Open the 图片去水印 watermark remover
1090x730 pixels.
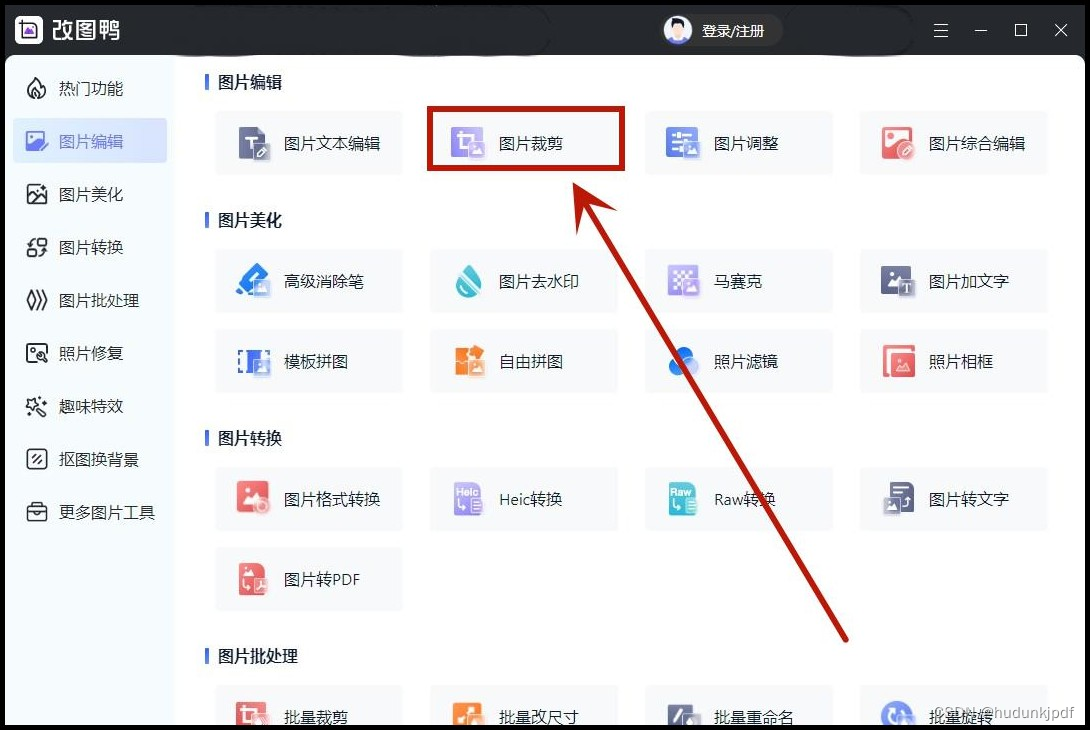523,281
